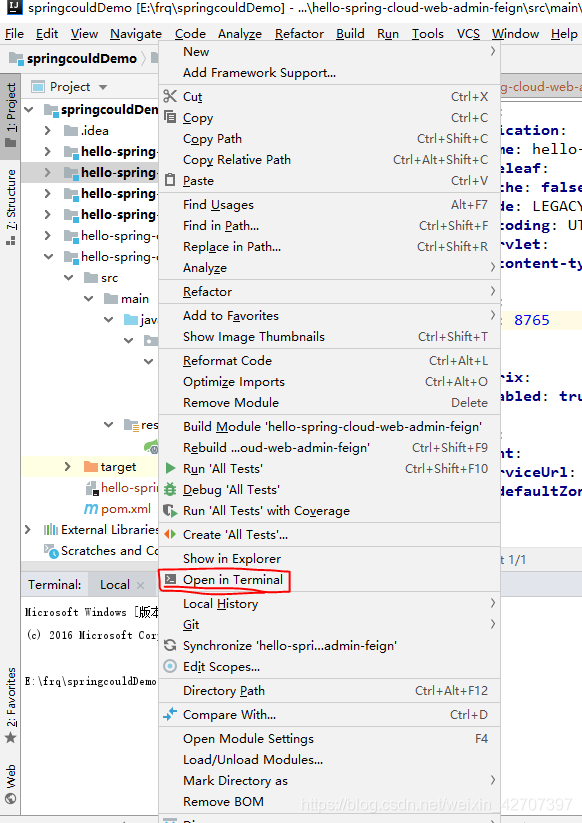Click the coverage shield icon
This screenshot has width=582, height=823.
pyautogui.click(x=170, y=510)
